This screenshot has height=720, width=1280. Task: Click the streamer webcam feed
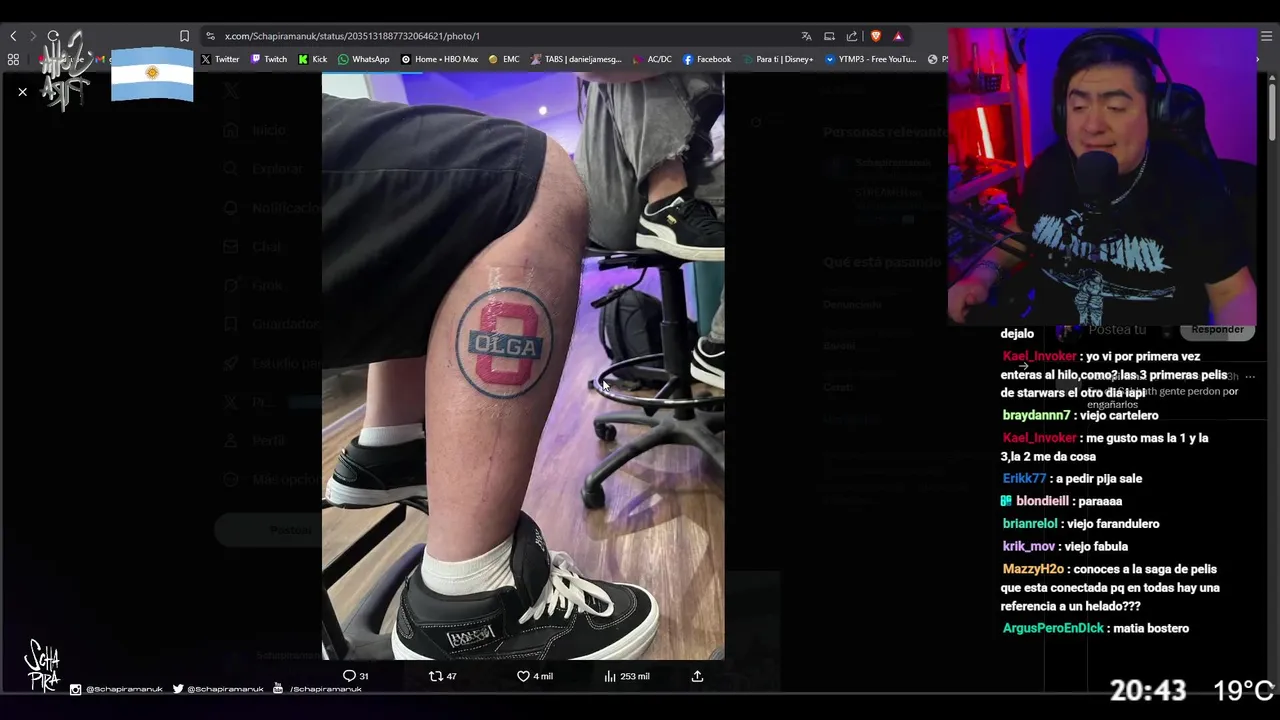[1102, 176]
